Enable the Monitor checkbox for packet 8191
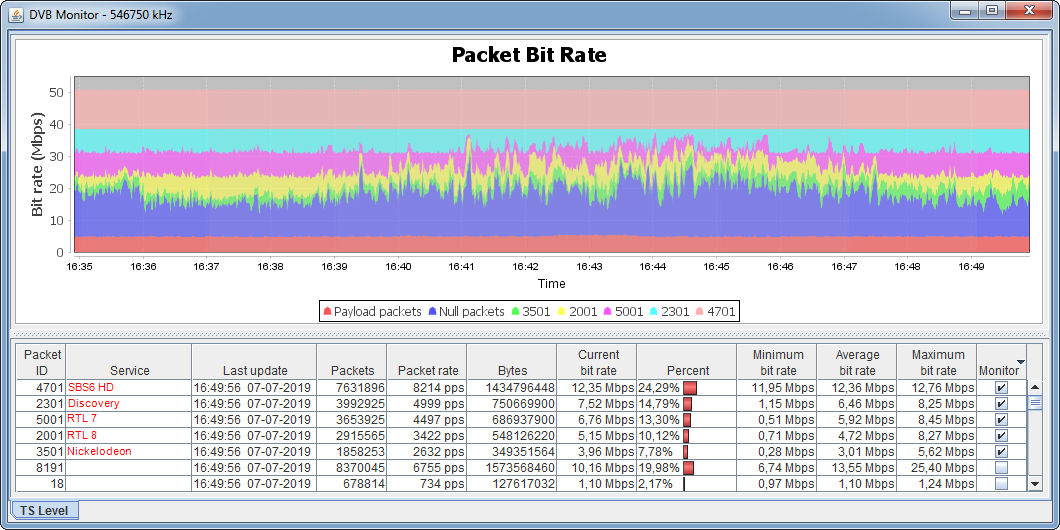 [1001, 468]
